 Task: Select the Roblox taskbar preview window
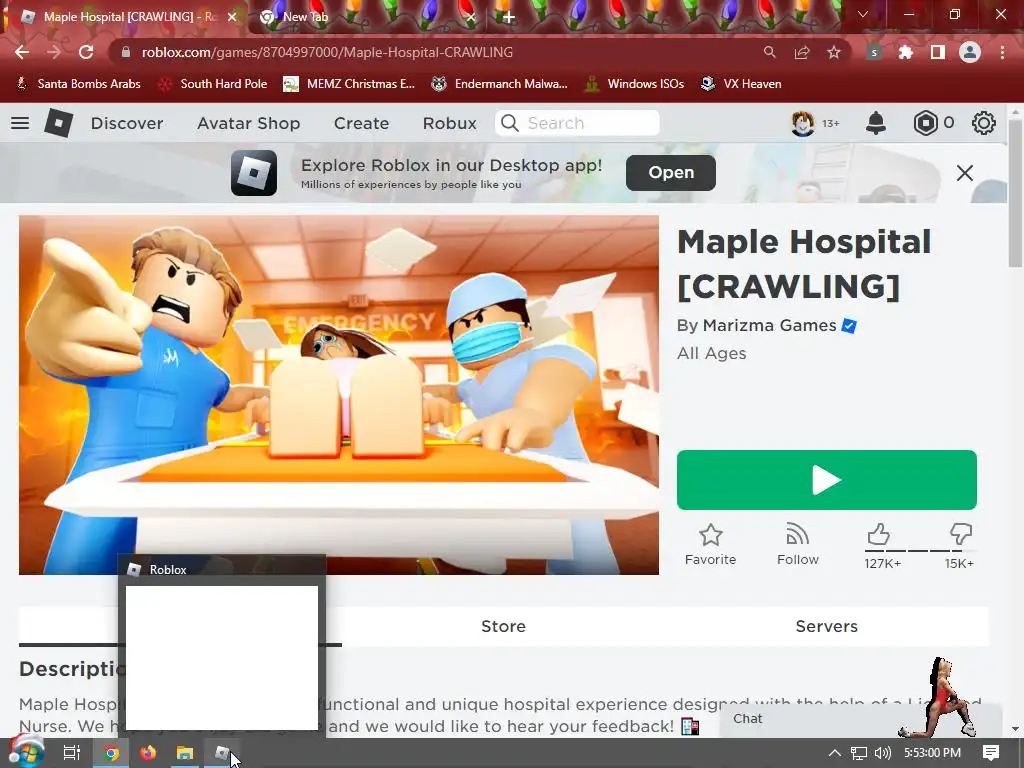click(x=221, y=647)
